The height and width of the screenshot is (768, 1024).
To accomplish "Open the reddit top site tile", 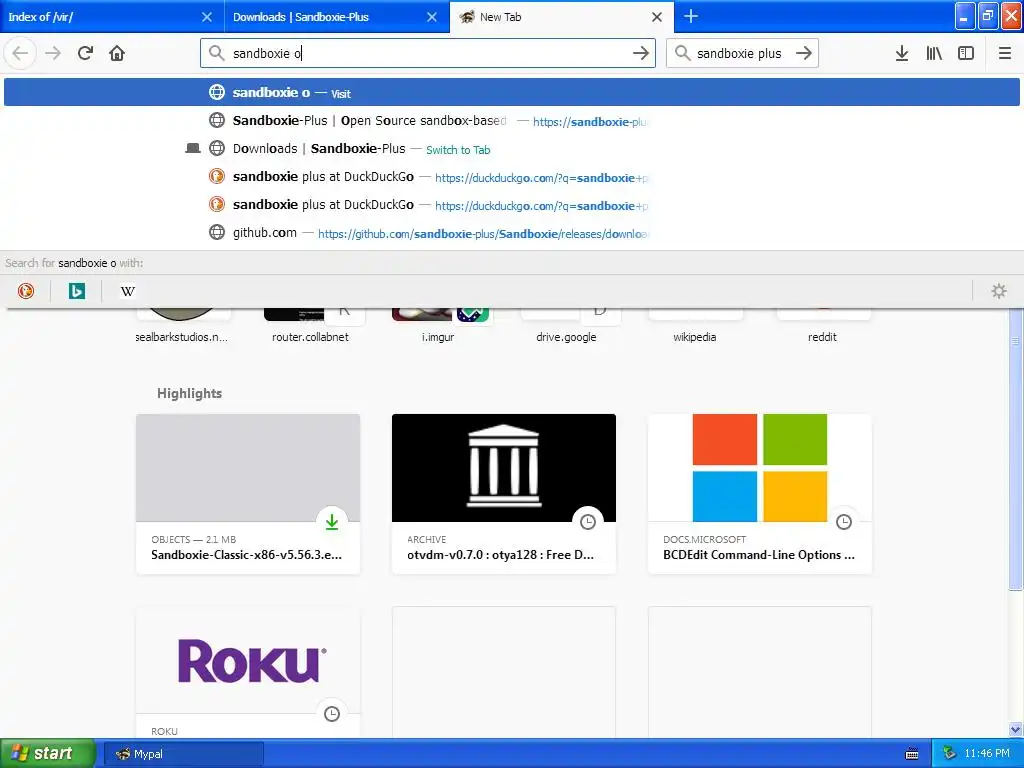I will (x=822, y=325).
